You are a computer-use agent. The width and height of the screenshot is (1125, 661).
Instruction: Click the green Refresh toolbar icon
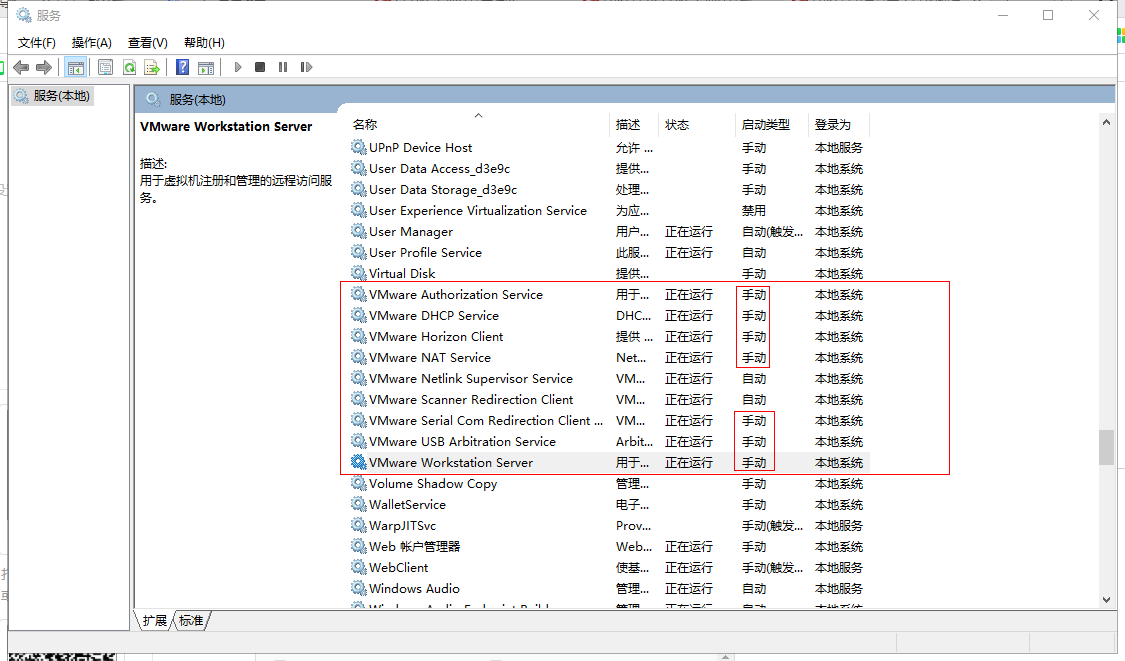point(129,67)
